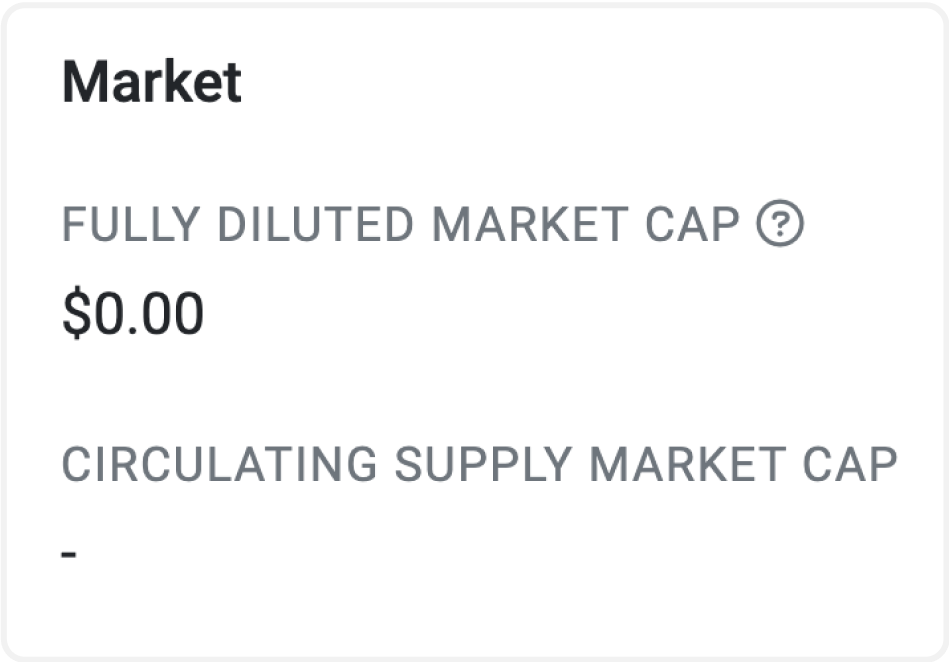Click the Fully Diluted Market Cap label
The image size is (949, 662).
401,224
